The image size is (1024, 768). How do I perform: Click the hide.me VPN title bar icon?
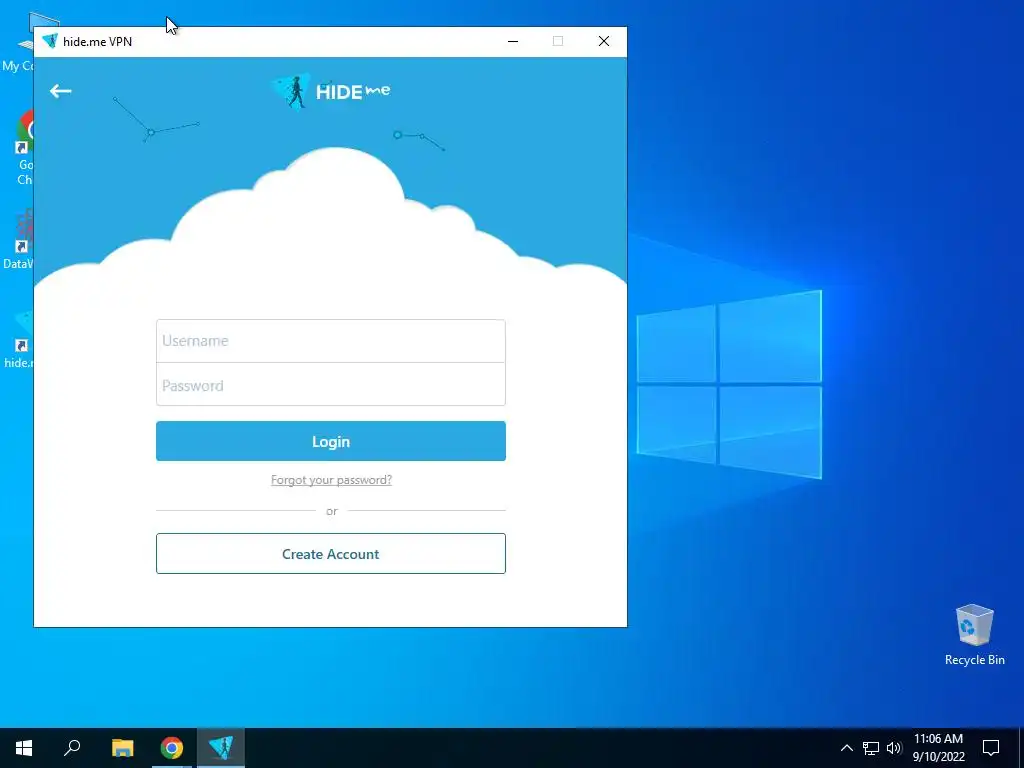point(50,41)
